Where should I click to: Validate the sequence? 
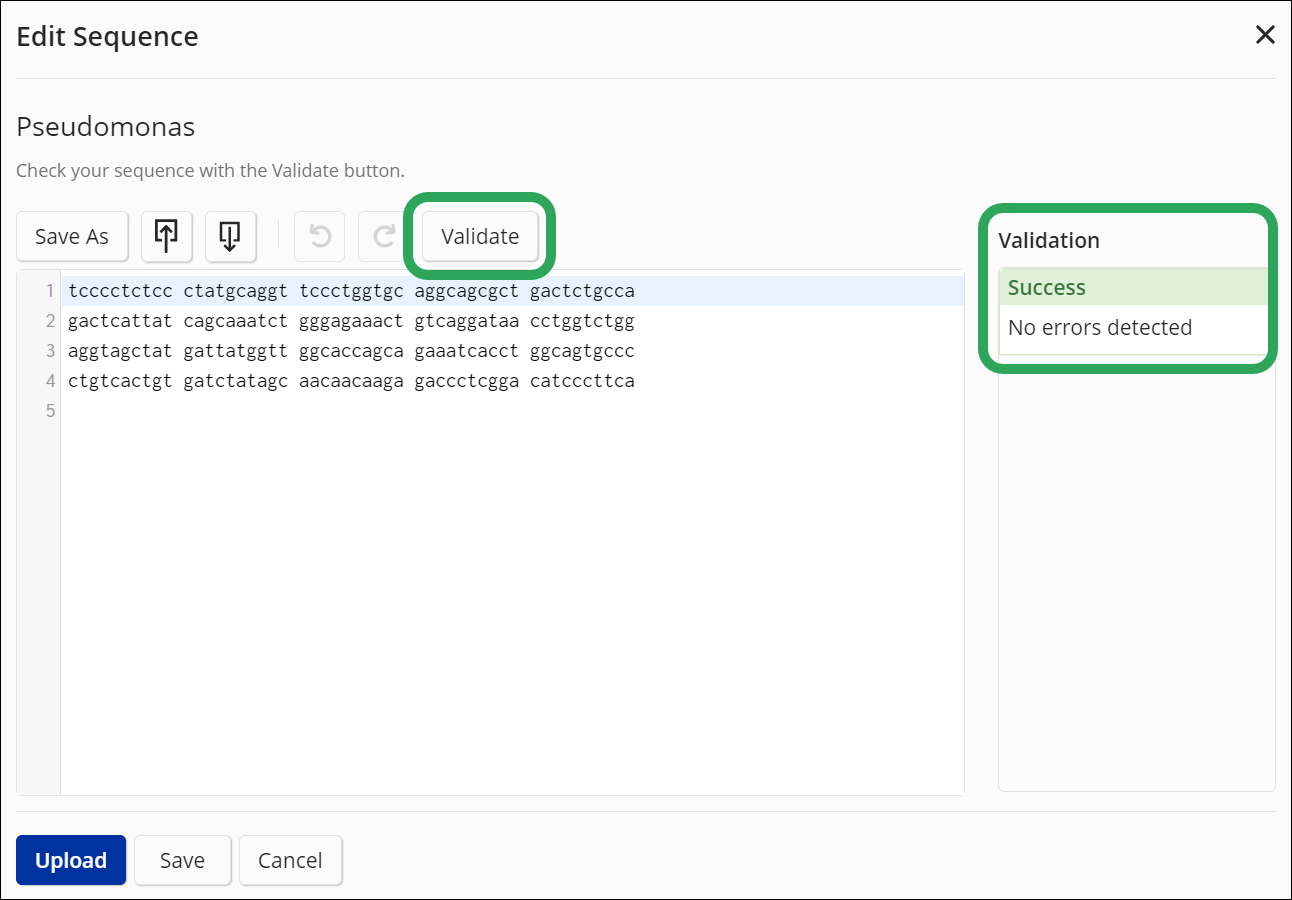tap(480, 237)
